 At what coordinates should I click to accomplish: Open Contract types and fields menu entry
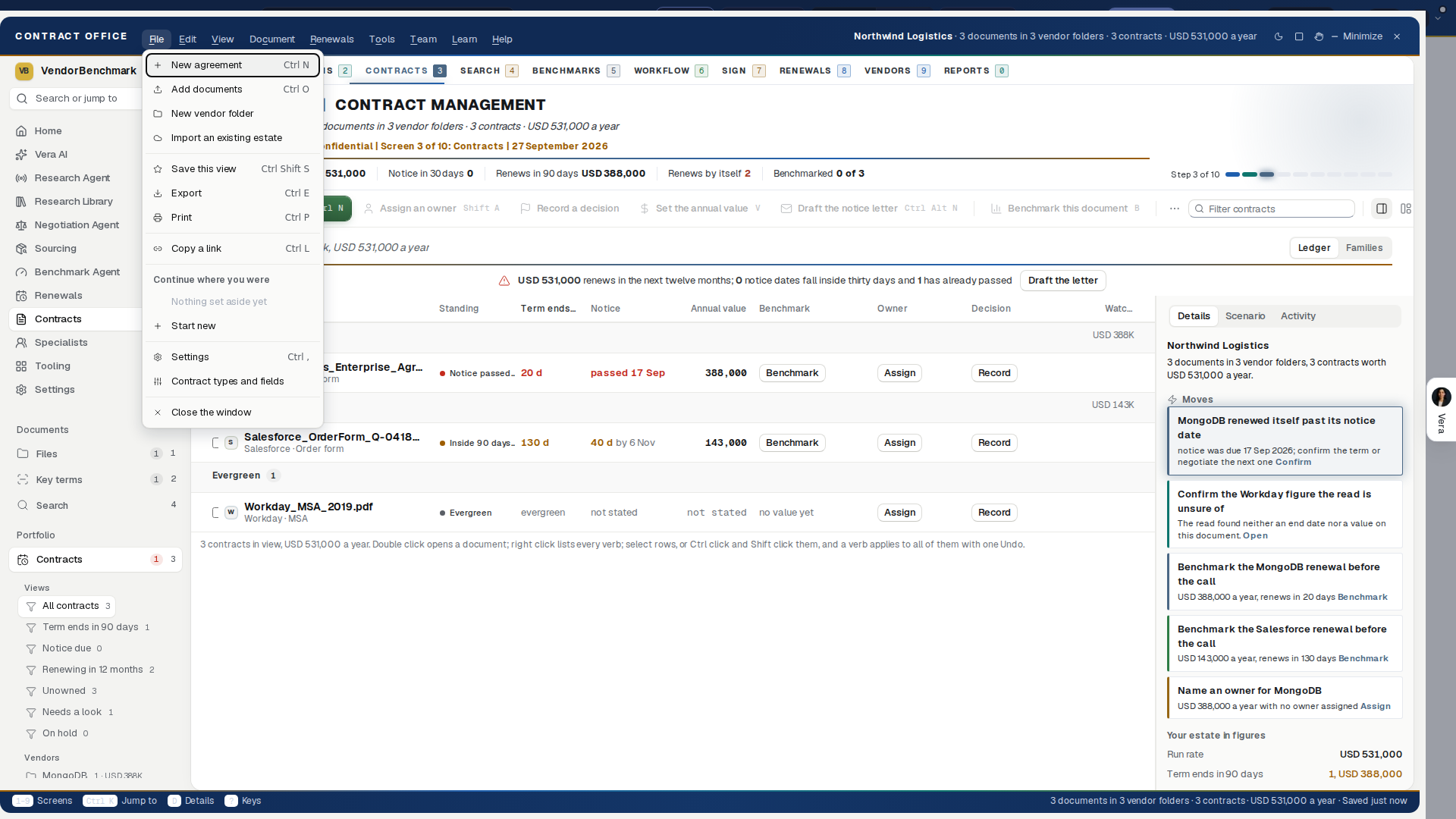(x=233, y=381)
